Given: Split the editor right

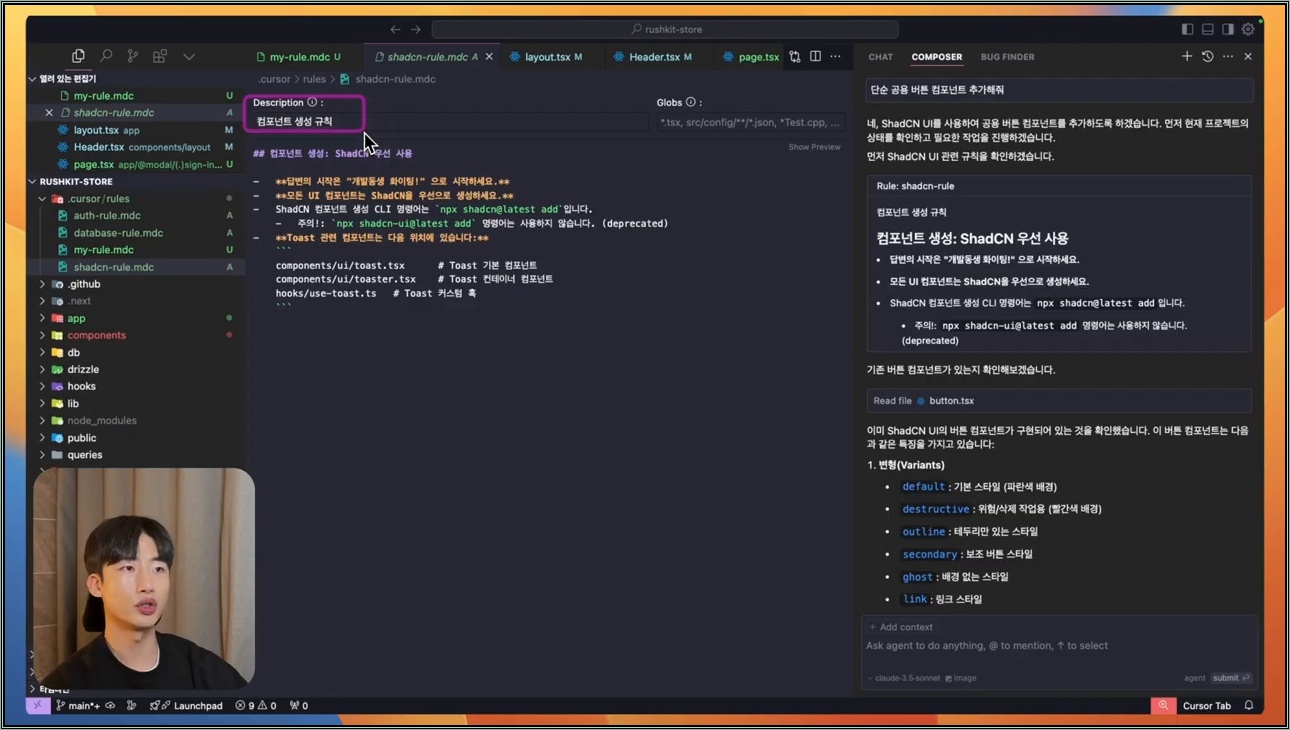Looking at the screenshot, I should [815, 57].
